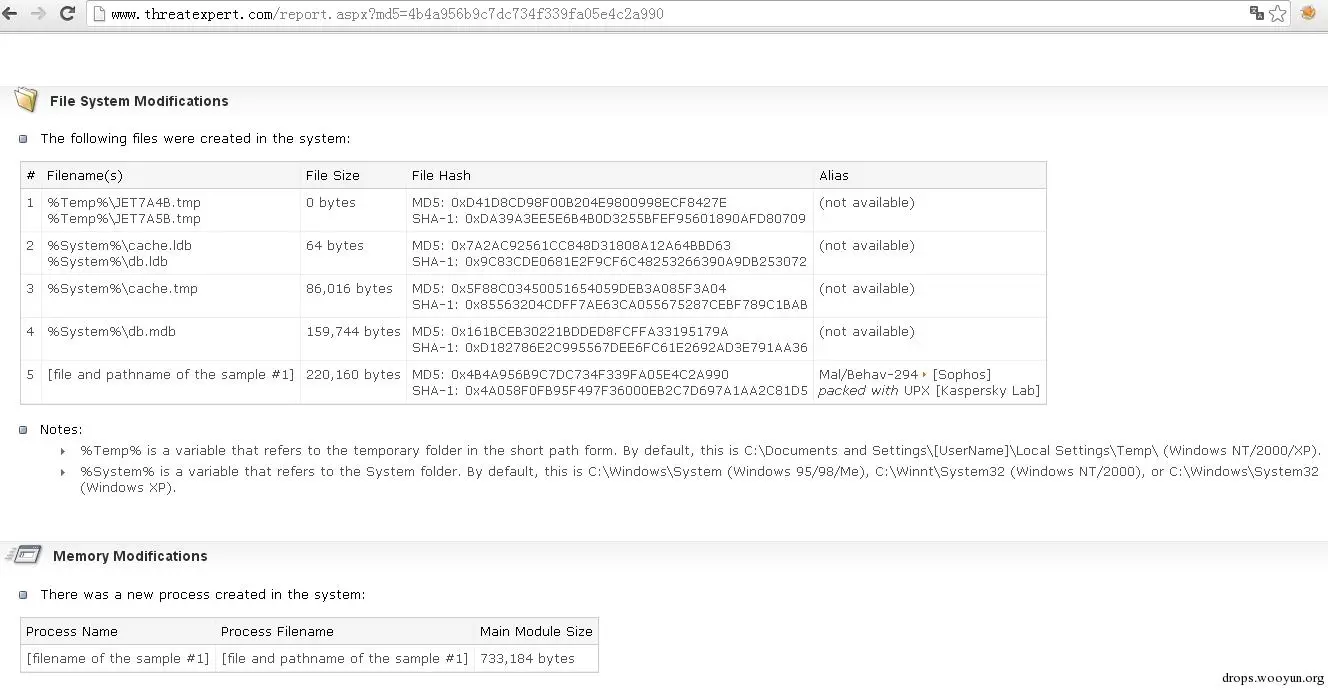Click (not available) alias in row 1
Viewport: 1328px width, 690px height.
867,203
